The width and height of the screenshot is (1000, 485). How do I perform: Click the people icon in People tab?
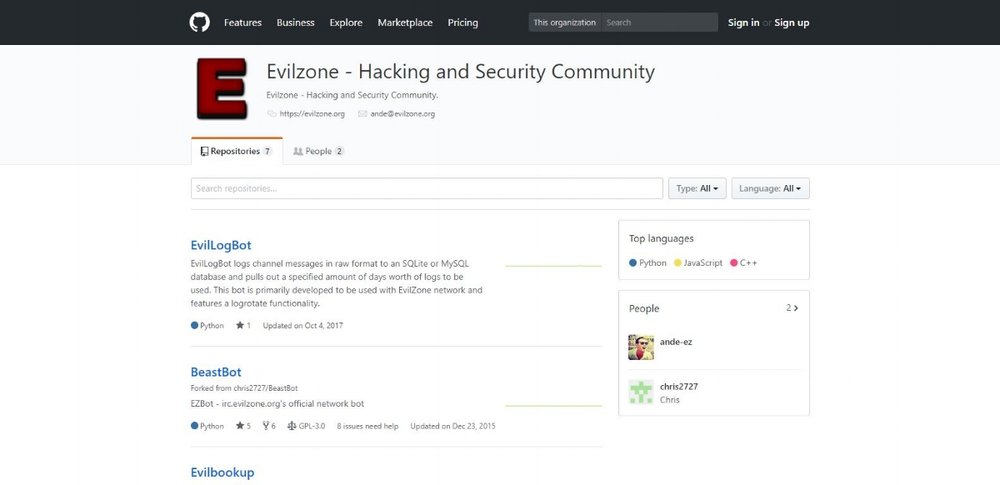pyautogui.click(x=298, y=151)
